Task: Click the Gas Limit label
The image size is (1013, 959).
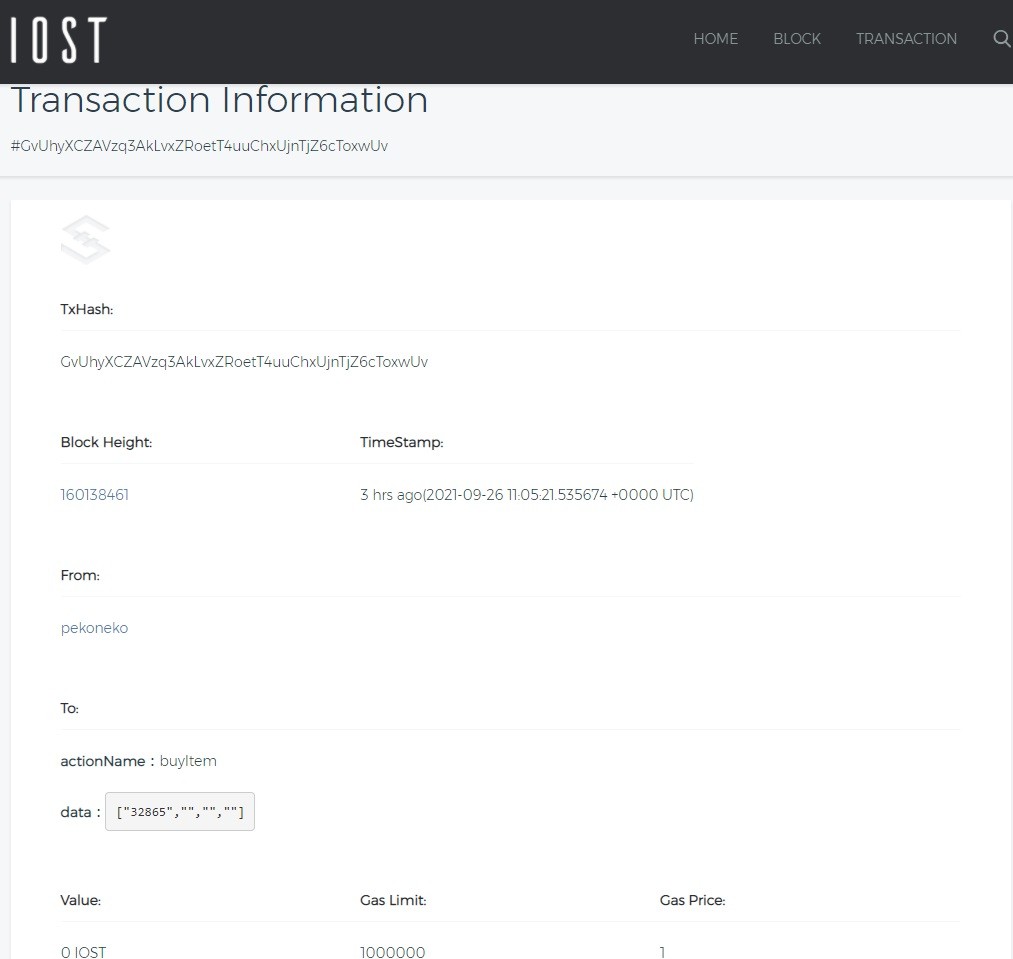Action: click(x=393, y=901)
